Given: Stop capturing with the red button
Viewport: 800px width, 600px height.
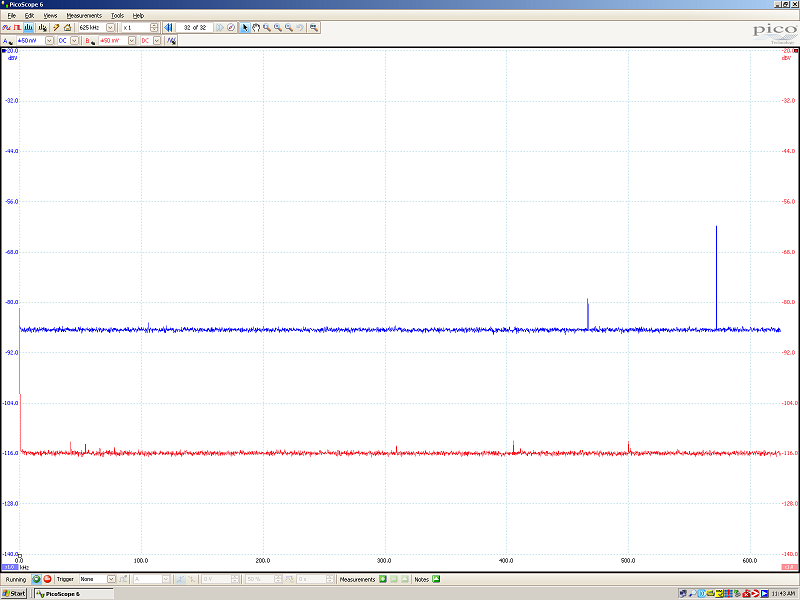Looking at the screenshot, I should pos(47,579).
